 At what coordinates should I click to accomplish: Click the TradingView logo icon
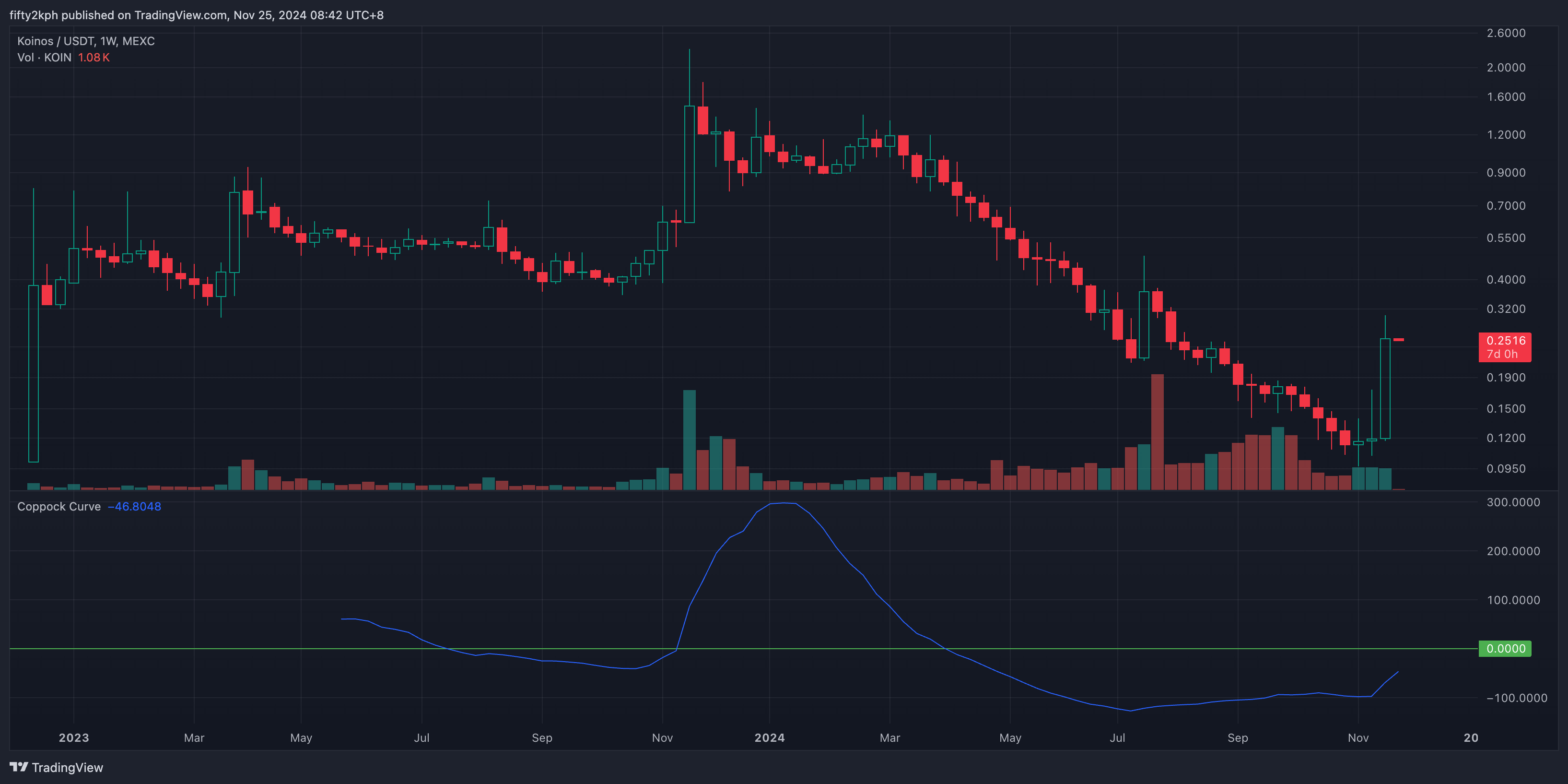click(18, 767)
